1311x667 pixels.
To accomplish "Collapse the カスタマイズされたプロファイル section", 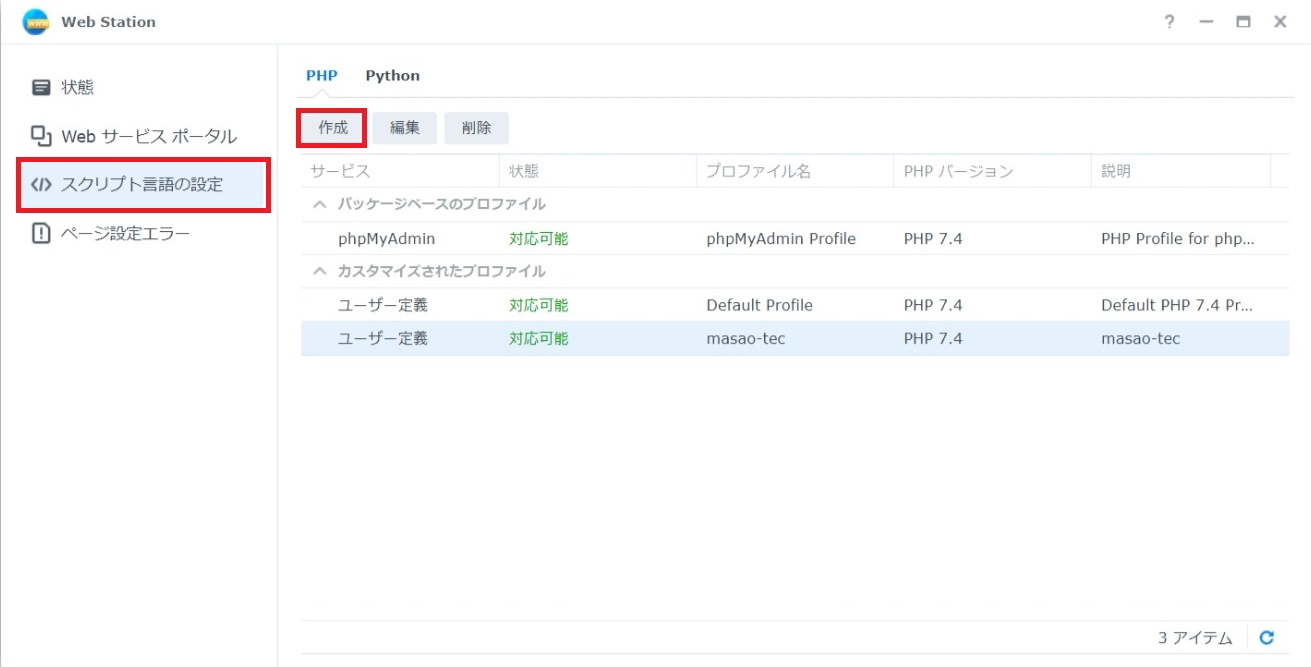I will [318, 271].
